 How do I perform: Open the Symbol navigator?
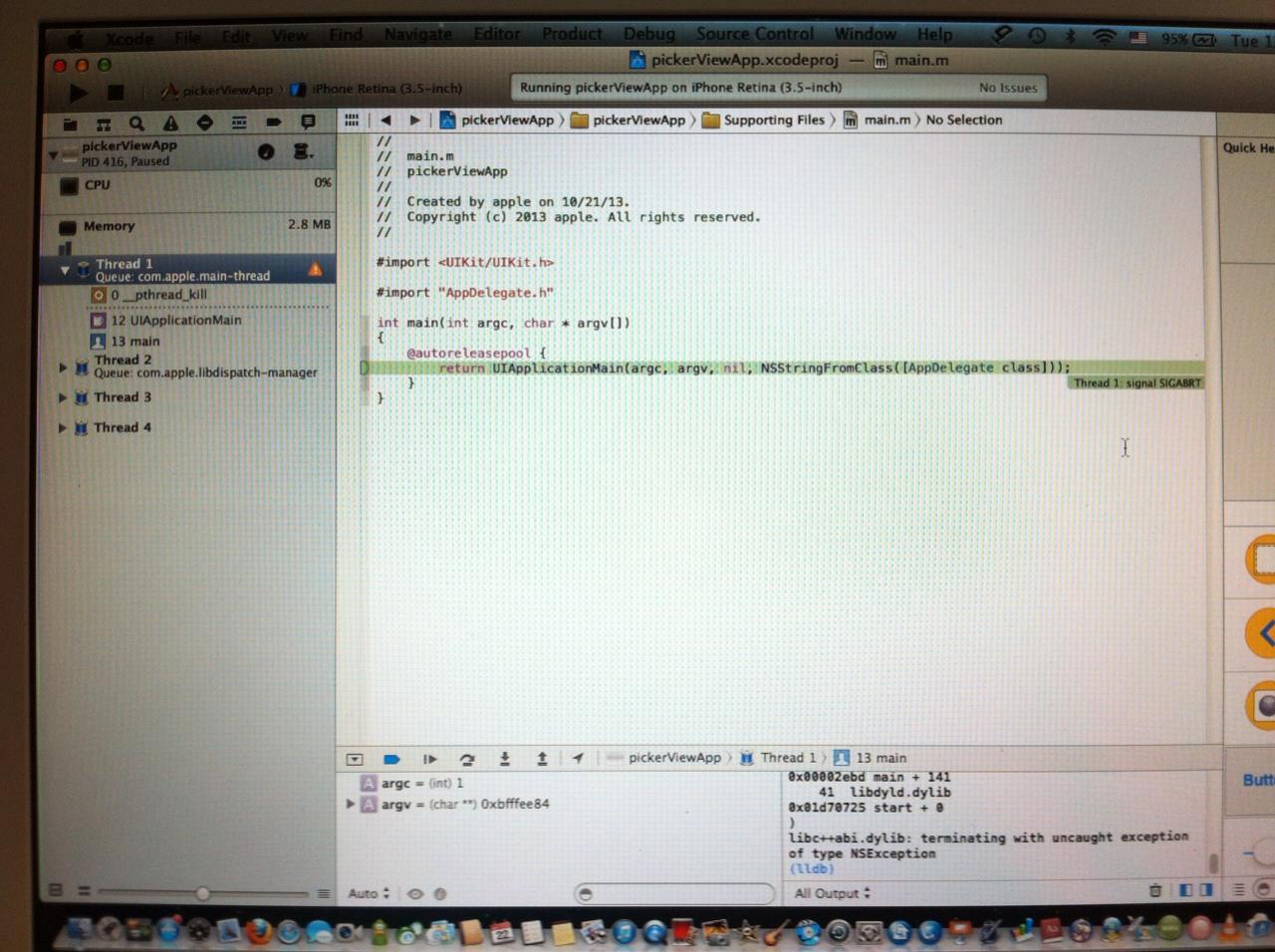pyautogui.click(x=103, y=123)
